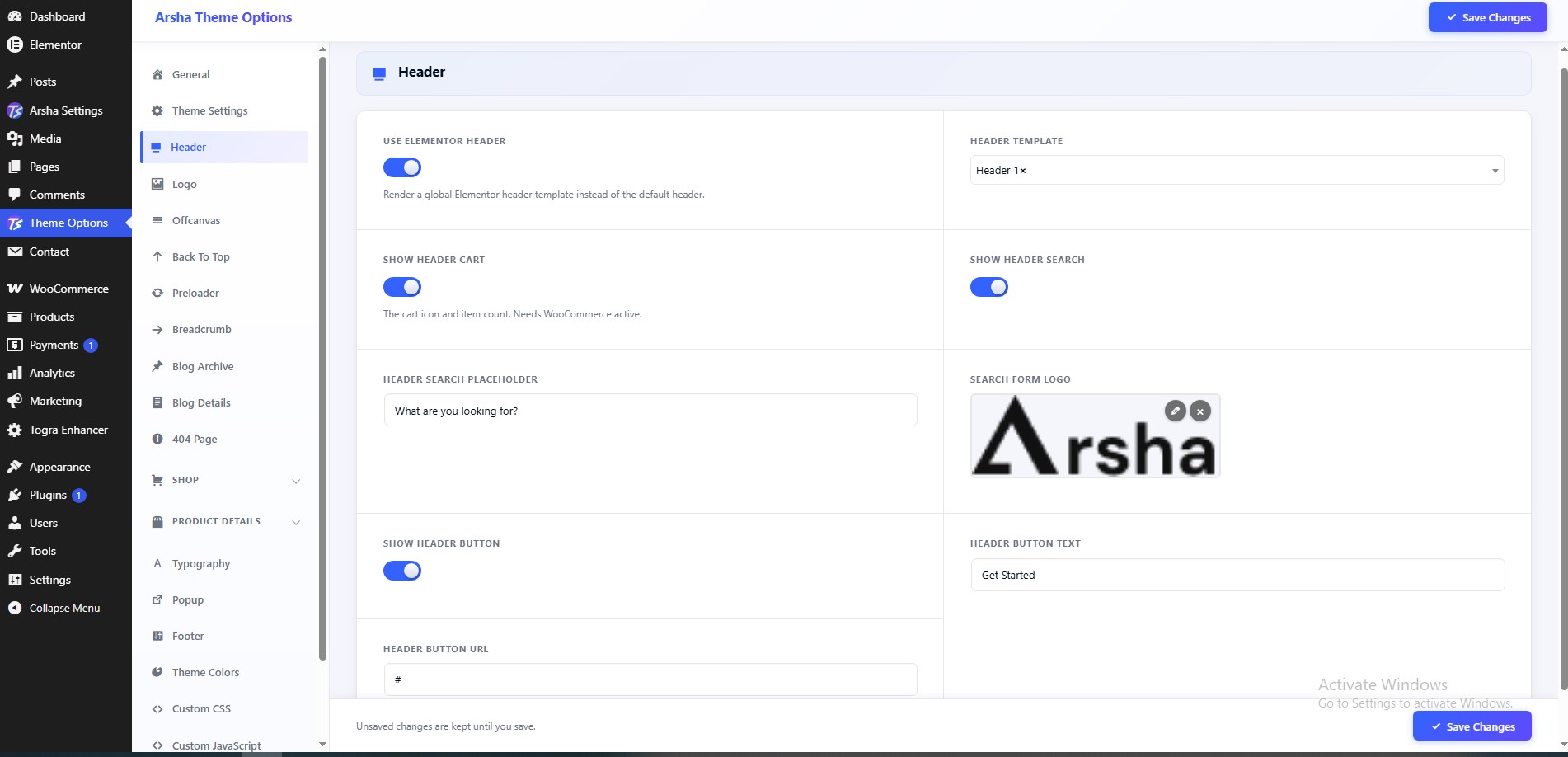Remove the Search Form Logo with the x icon
Viewport: 1568px width, 757px height.
[x=1200, y=411]
